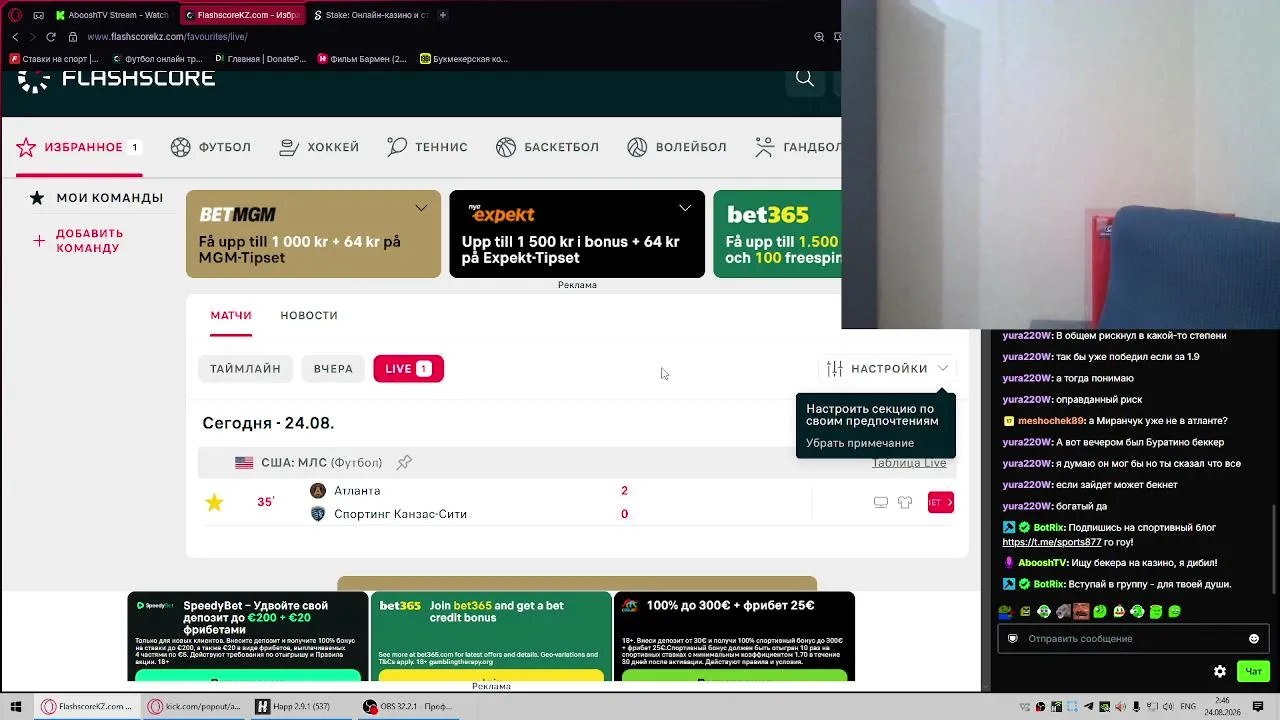The image size is (1280, 720).
Task: Pin the США: МЛС league
Action: 404,463
